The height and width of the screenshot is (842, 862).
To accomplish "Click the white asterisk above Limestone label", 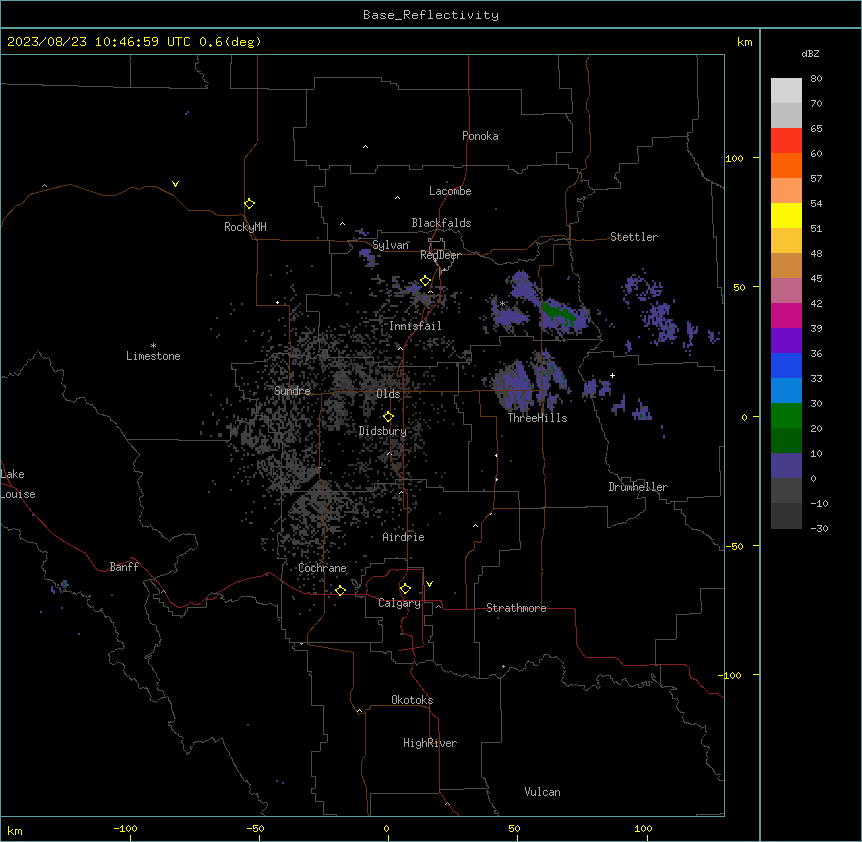I will pos(153,346).
